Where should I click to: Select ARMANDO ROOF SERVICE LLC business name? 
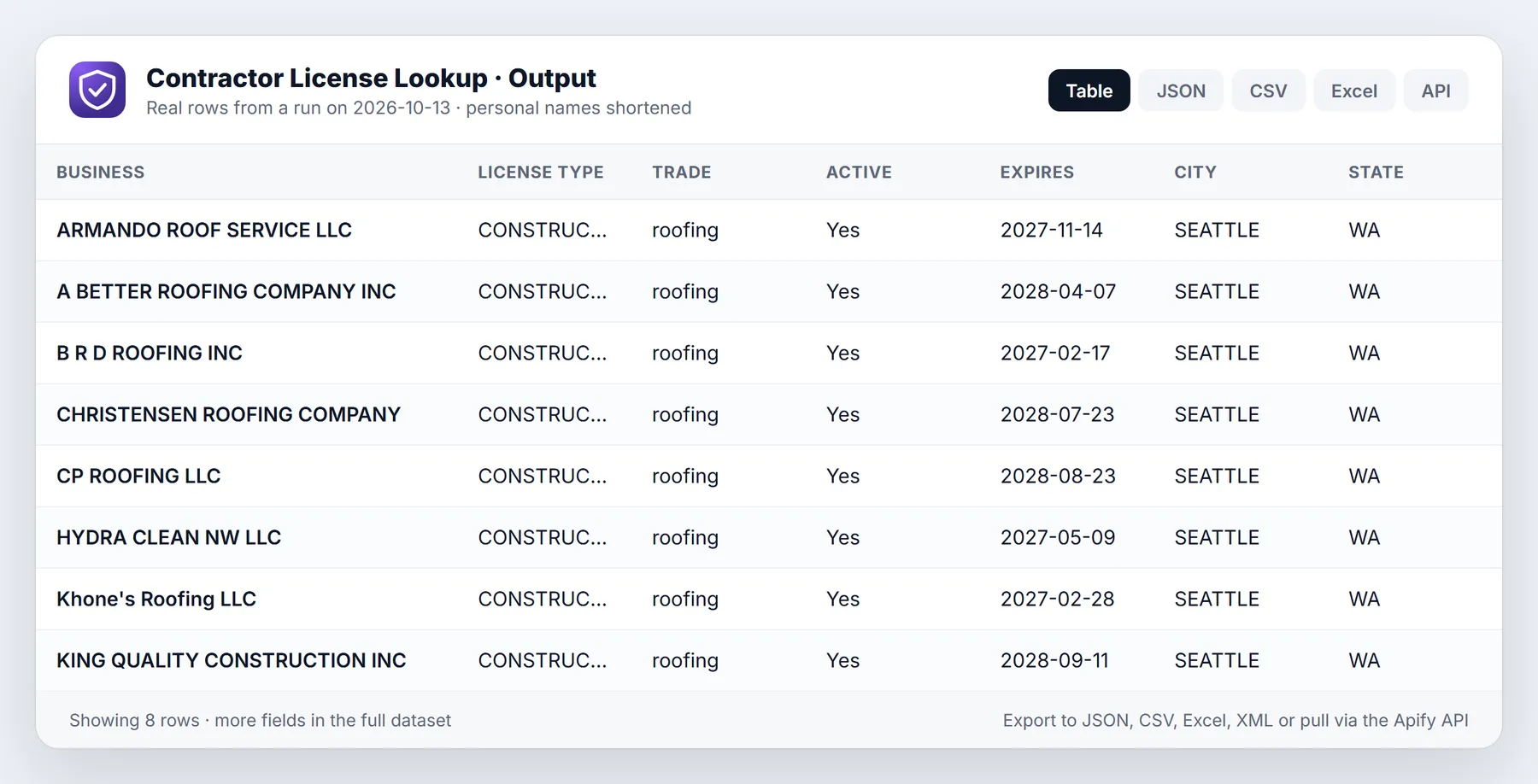204,230
